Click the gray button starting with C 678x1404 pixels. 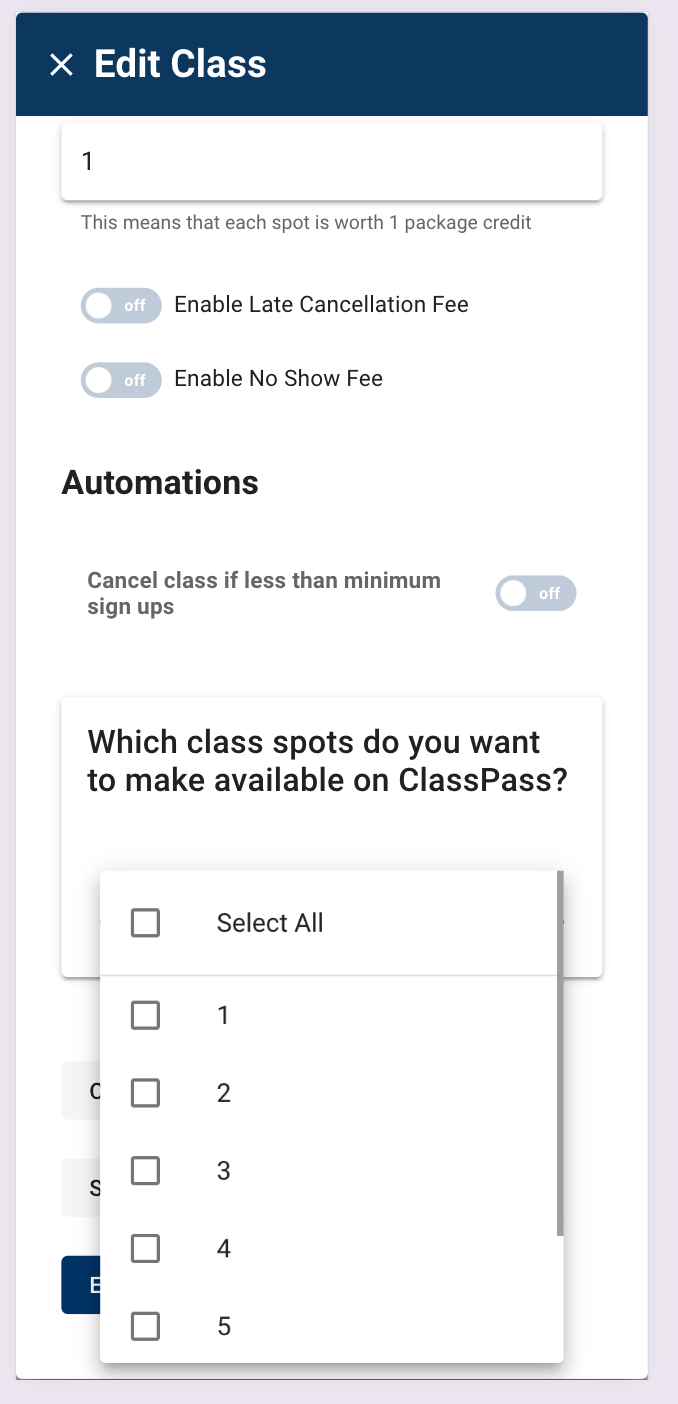pyautogui.click(x=81, y=1091)
